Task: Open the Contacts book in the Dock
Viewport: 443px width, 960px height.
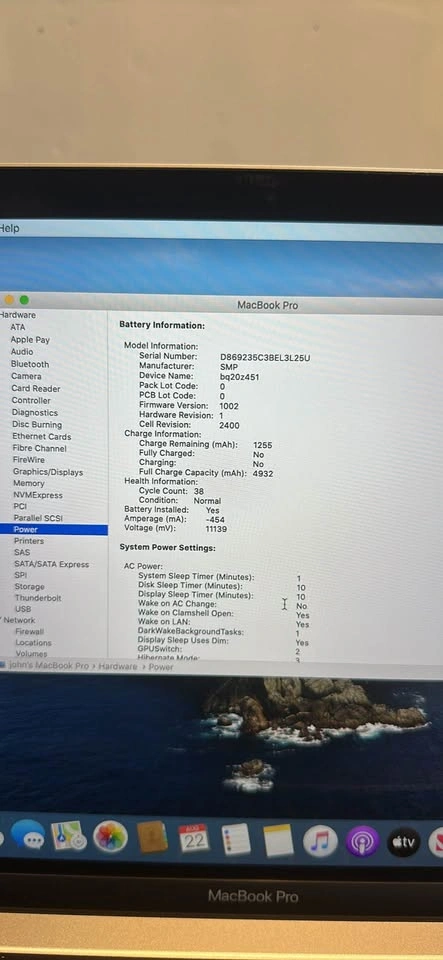Action: [x=152, y=837]
